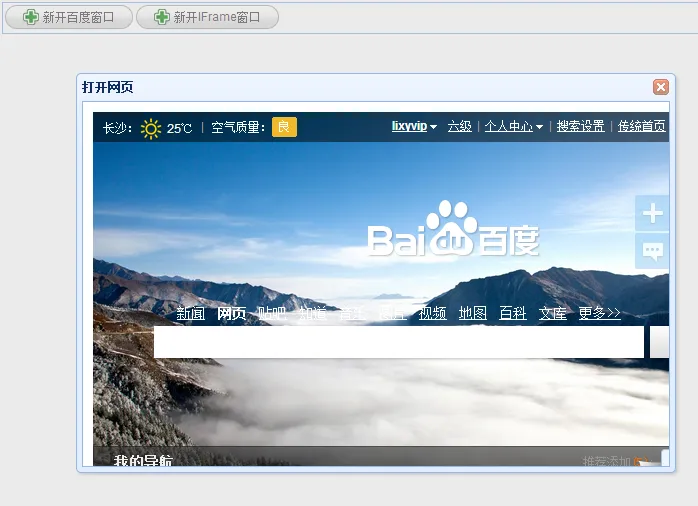Viewport: 698px width, 506px height.
Task: Click inside the Baidu search input field
Action: point(399,342)
